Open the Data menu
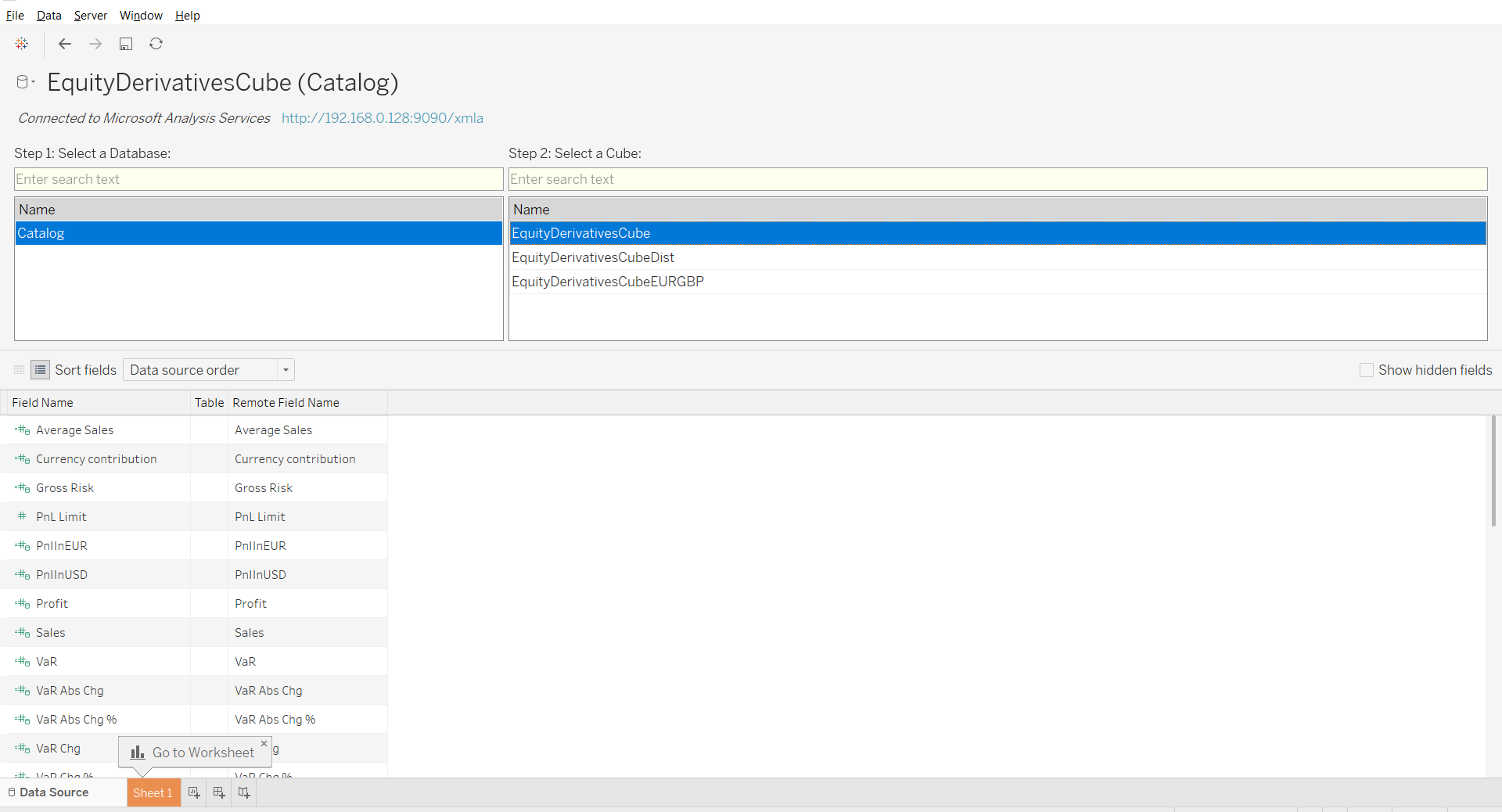This screenshot has width=1502, height=812. coord(49,15)
